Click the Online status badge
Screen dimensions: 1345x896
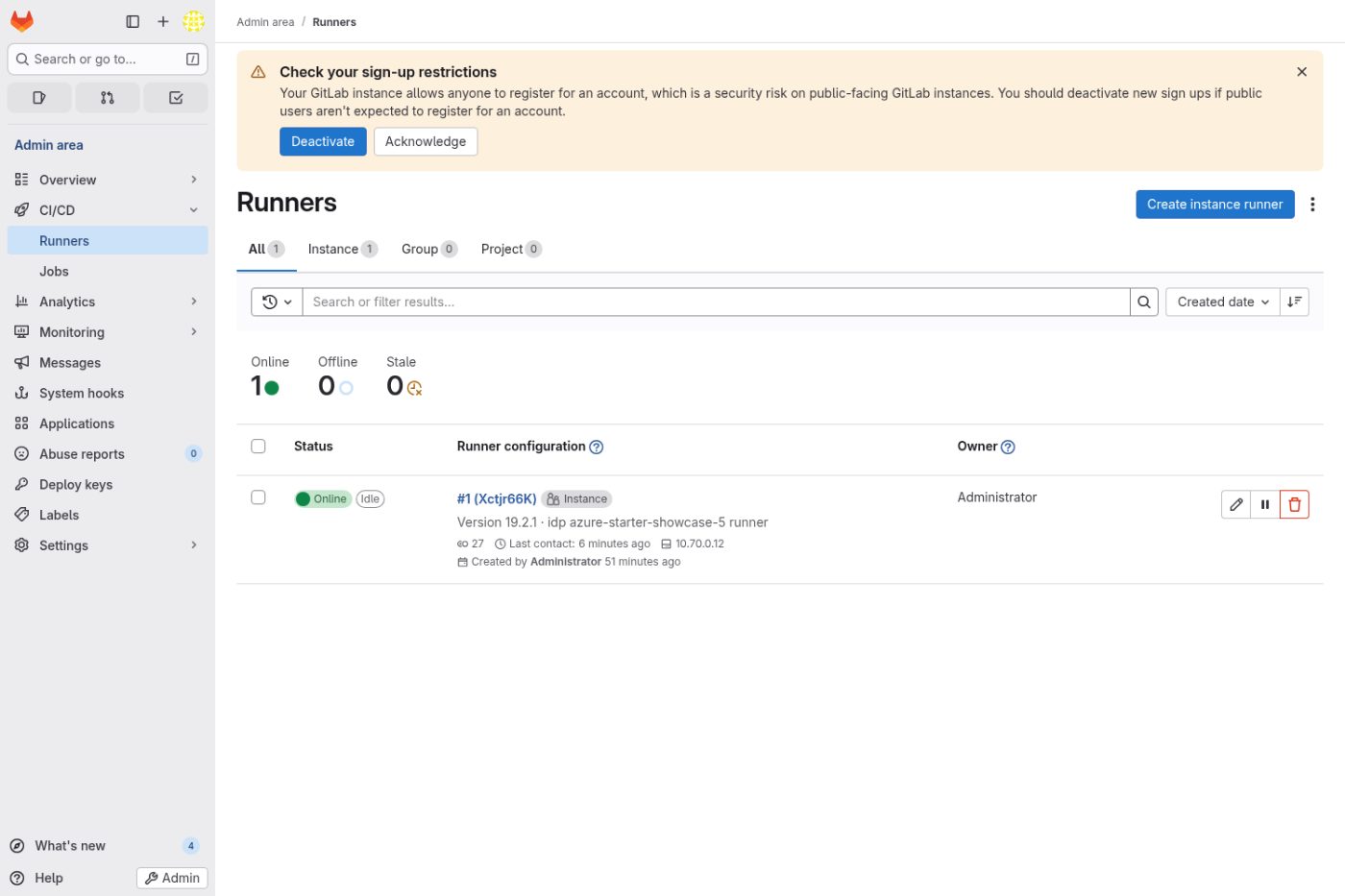pos(323,499)
